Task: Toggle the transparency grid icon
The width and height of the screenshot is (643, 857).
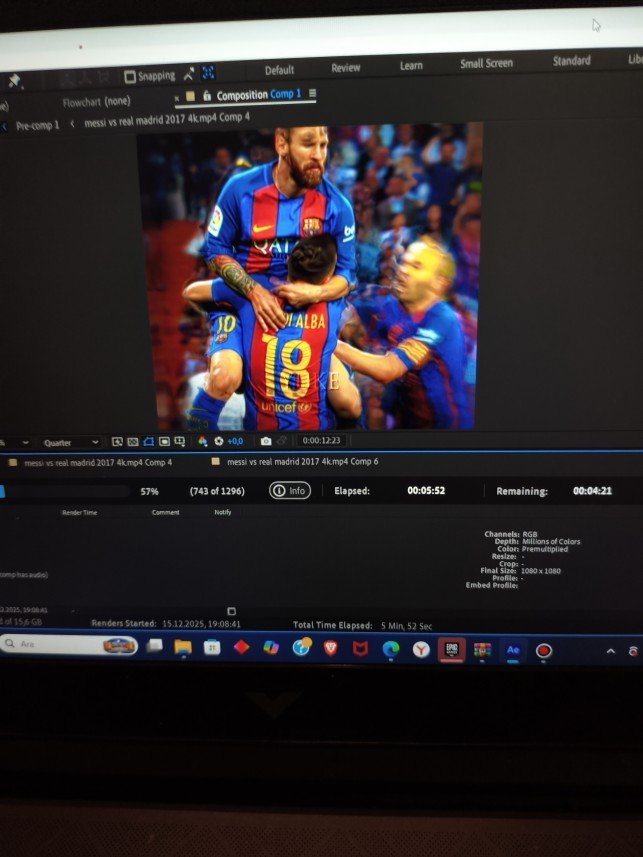Action: tap(132, 441)
